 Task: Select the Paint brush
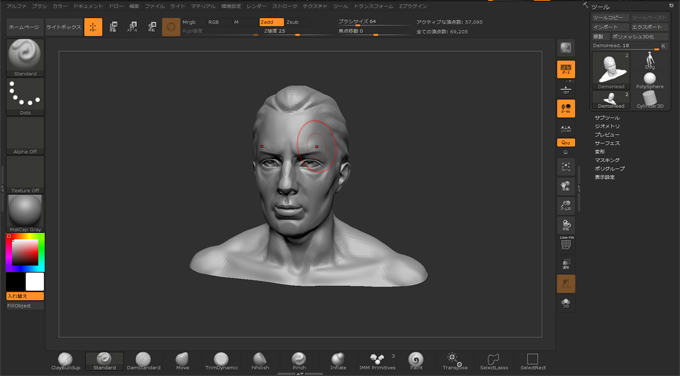pos(416,361)
